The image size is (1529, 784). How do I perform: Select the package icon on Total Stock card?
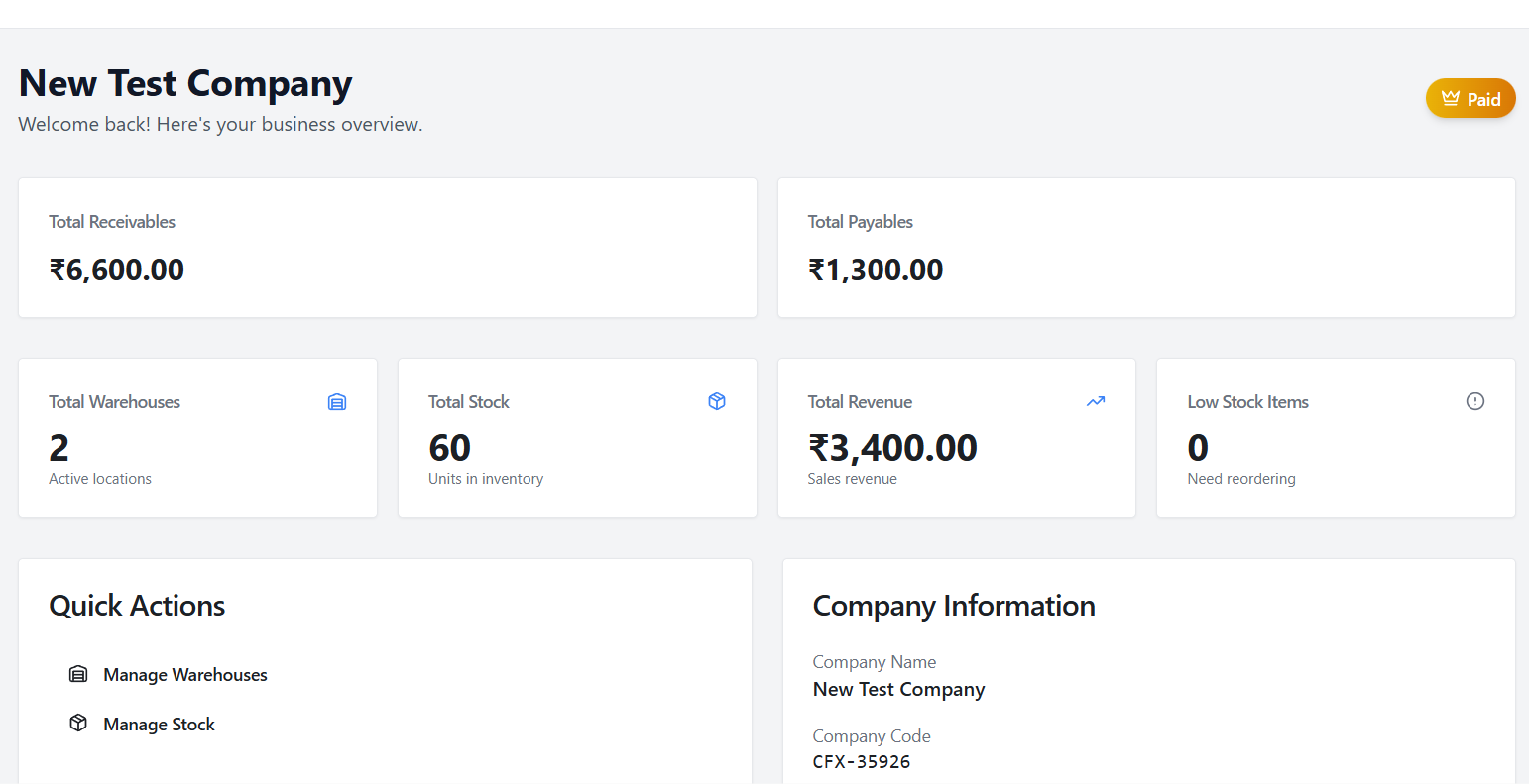[717, 401]
